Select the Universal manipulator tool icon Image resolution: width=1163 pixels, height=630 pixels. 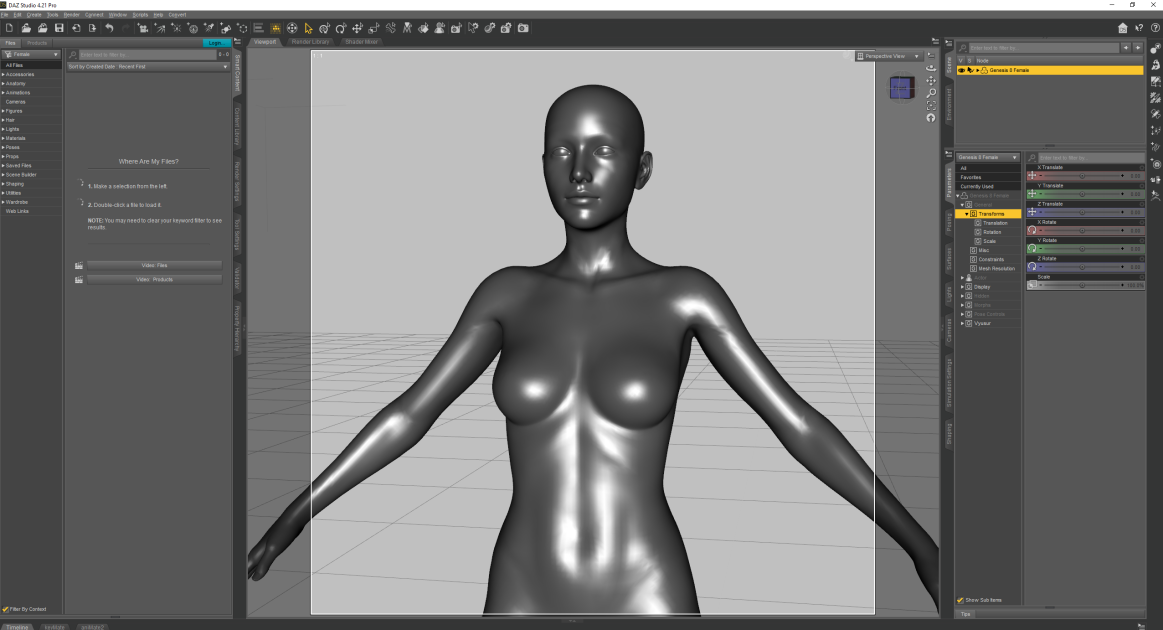coord(292,28)
